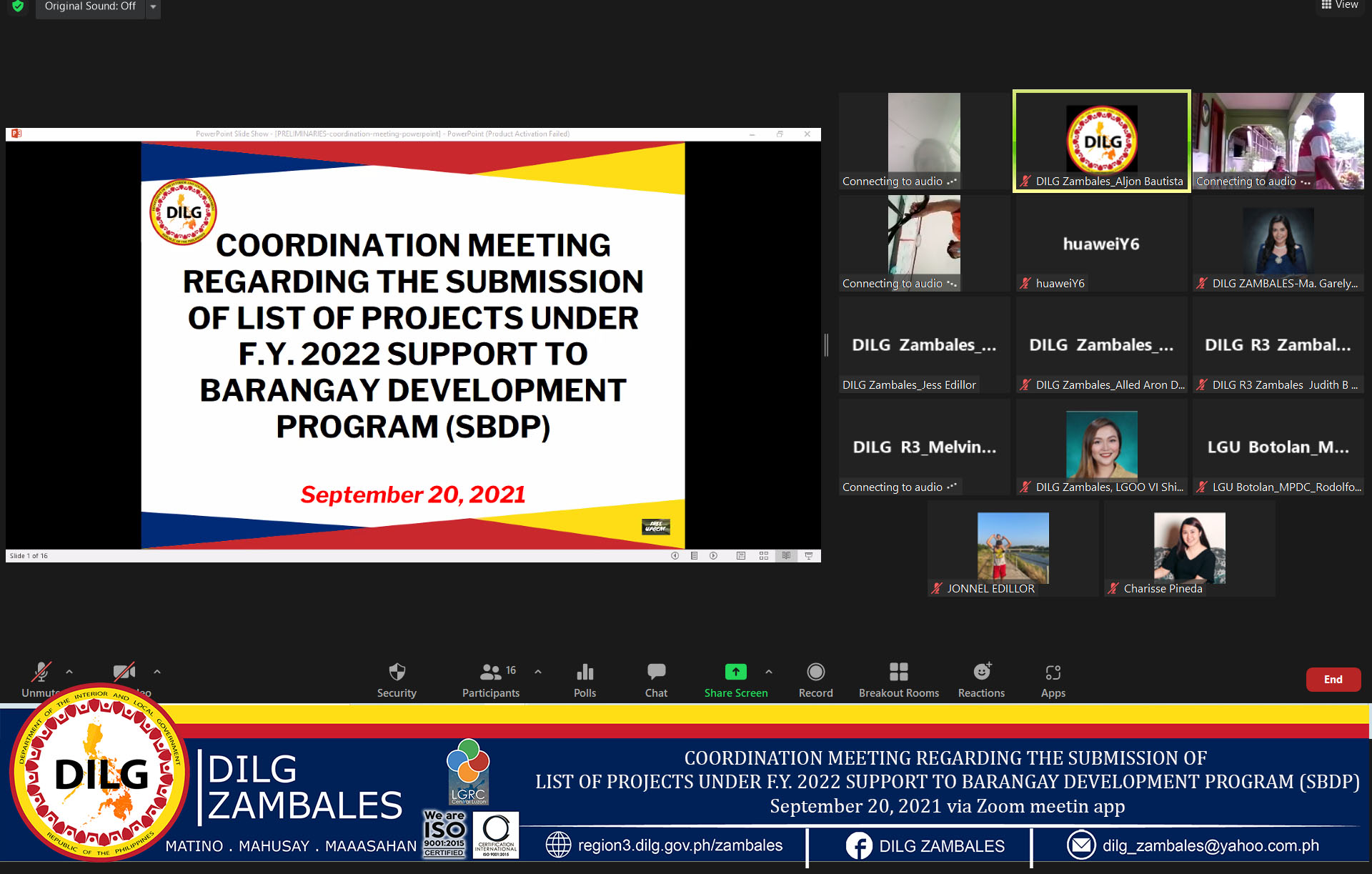Select LGU Botolan_MPDC_Rodolfo tile
The width and height of the screenshot is (1372, 874).
1278,447
